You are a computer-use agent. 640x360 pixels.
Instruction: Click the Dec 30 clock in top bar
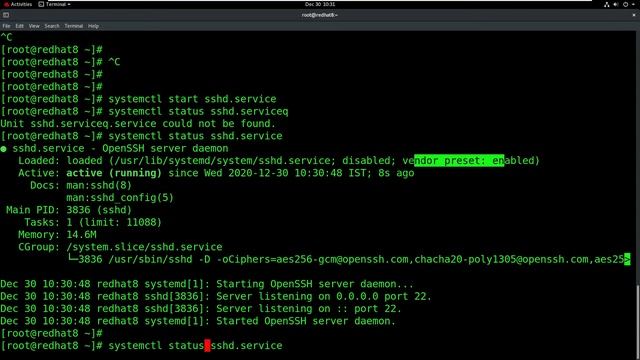coord(320,4)
